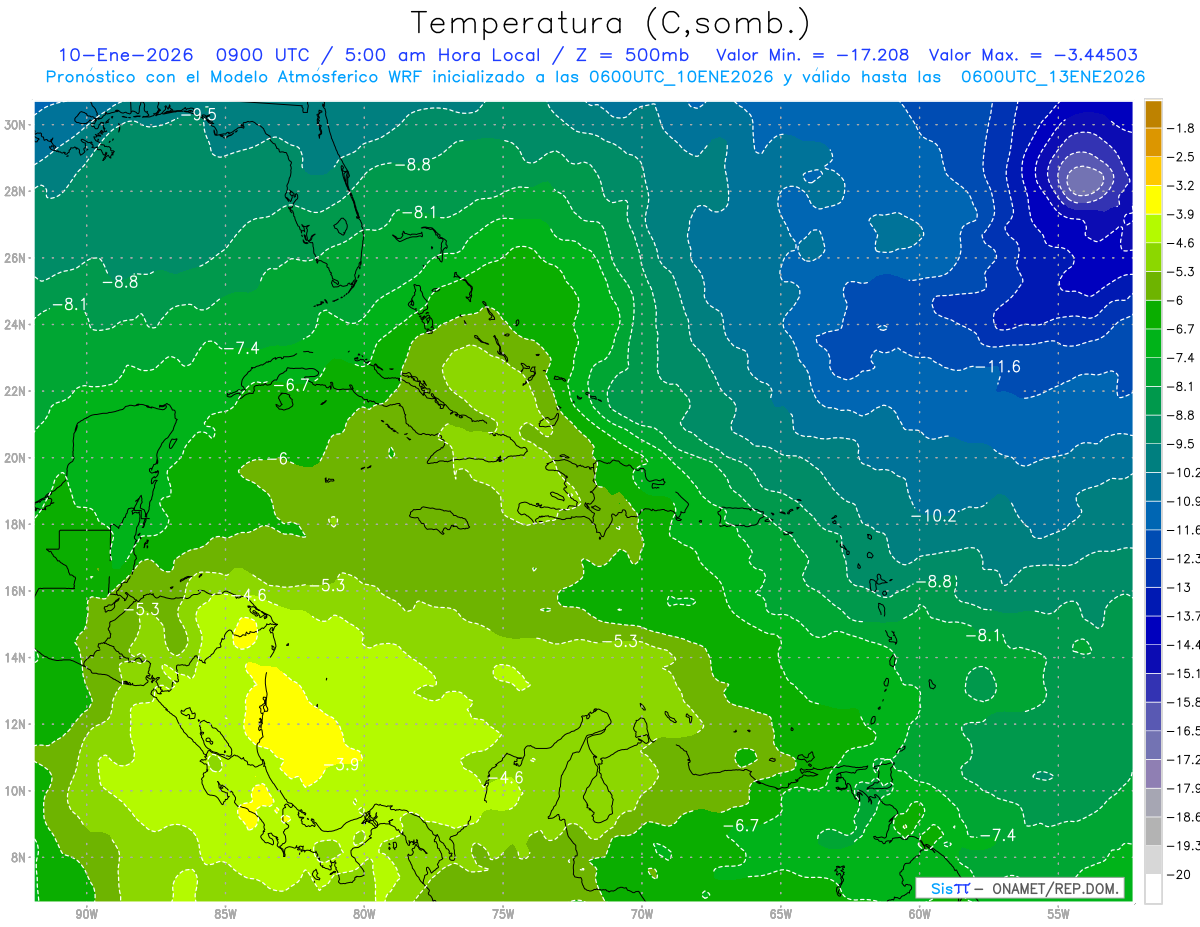Click the 16N latitude axis label

click(x=16, y=590)
